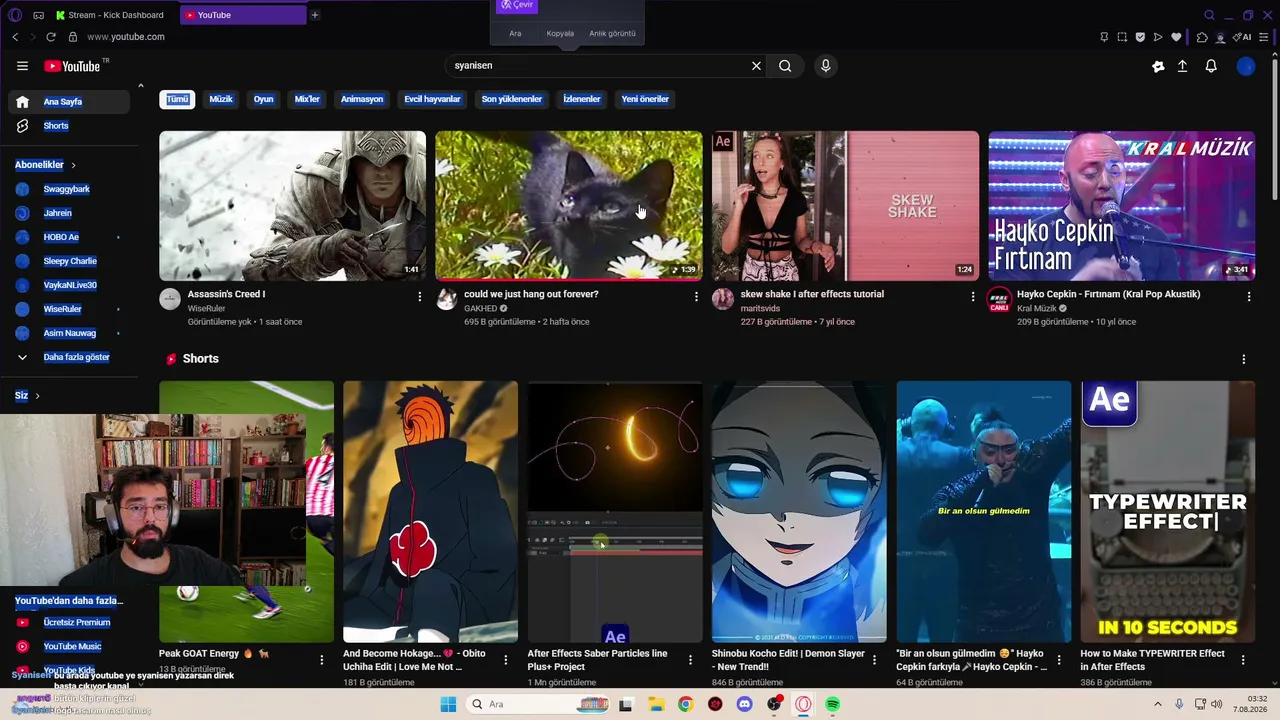Click the YouTube logo

pos(72,66)
